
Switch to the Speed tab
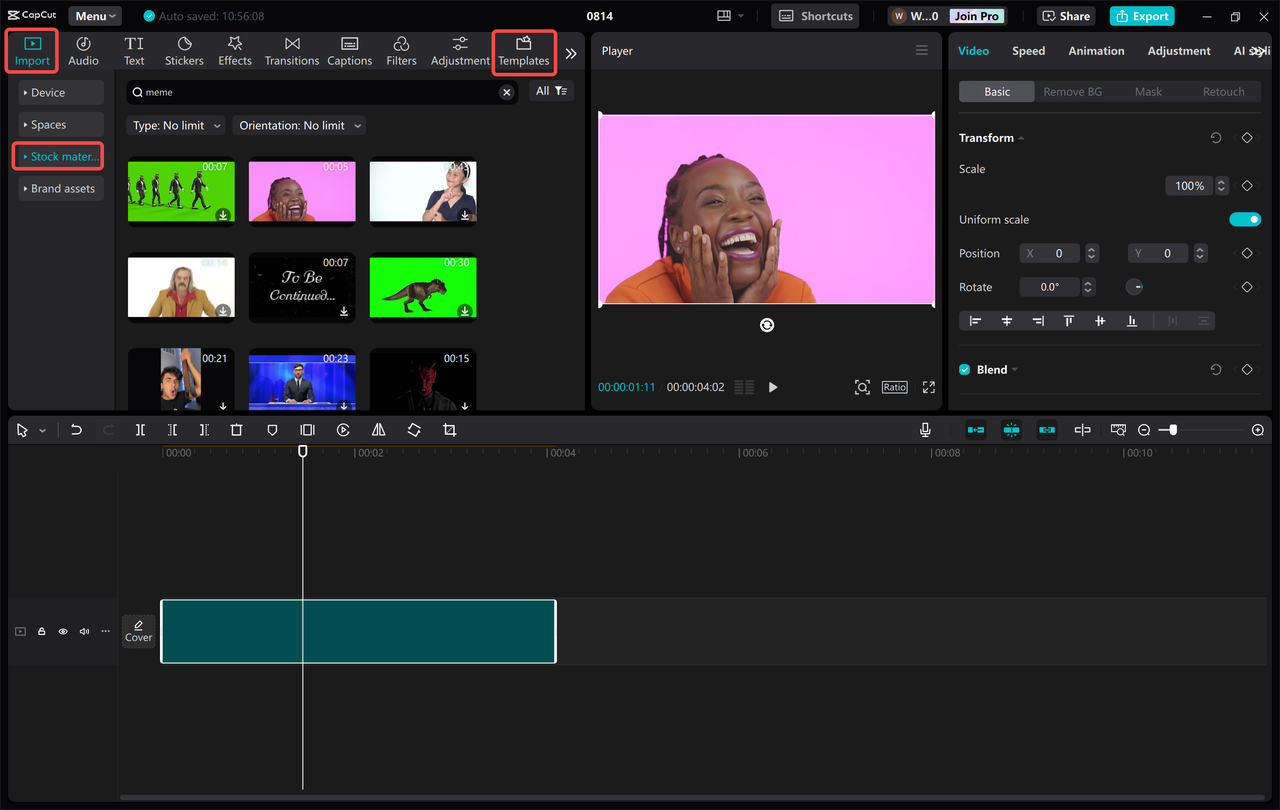click(x=1028, y=50)
